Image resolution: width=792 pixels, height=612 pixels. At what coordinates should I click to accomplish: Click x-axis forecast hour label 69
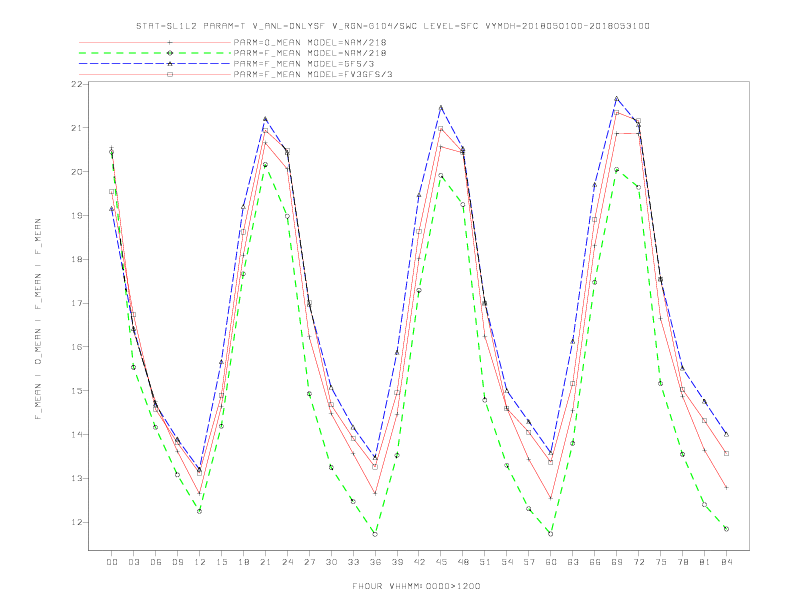617,562
